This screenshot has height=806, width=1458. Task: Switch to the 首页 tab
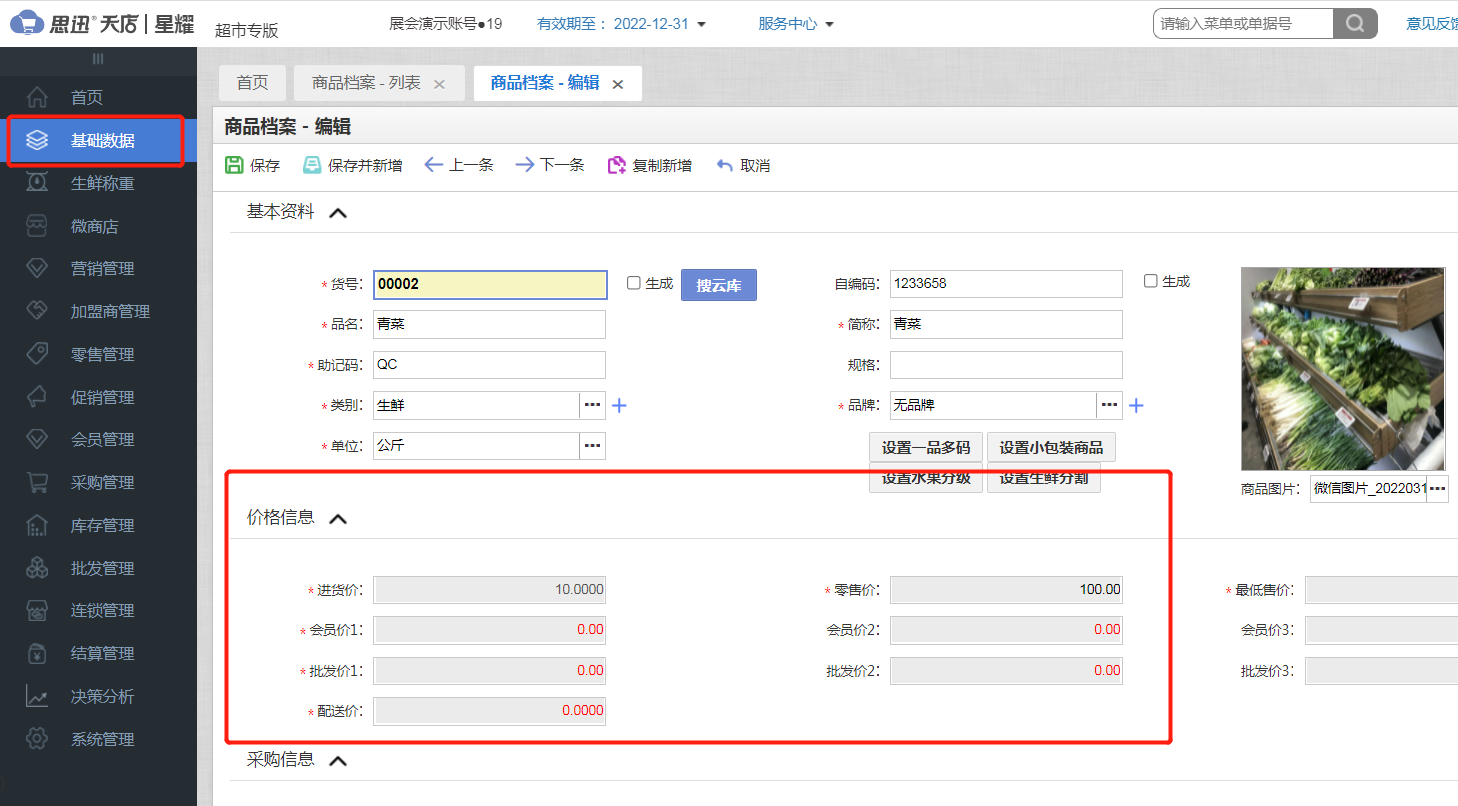253,84
